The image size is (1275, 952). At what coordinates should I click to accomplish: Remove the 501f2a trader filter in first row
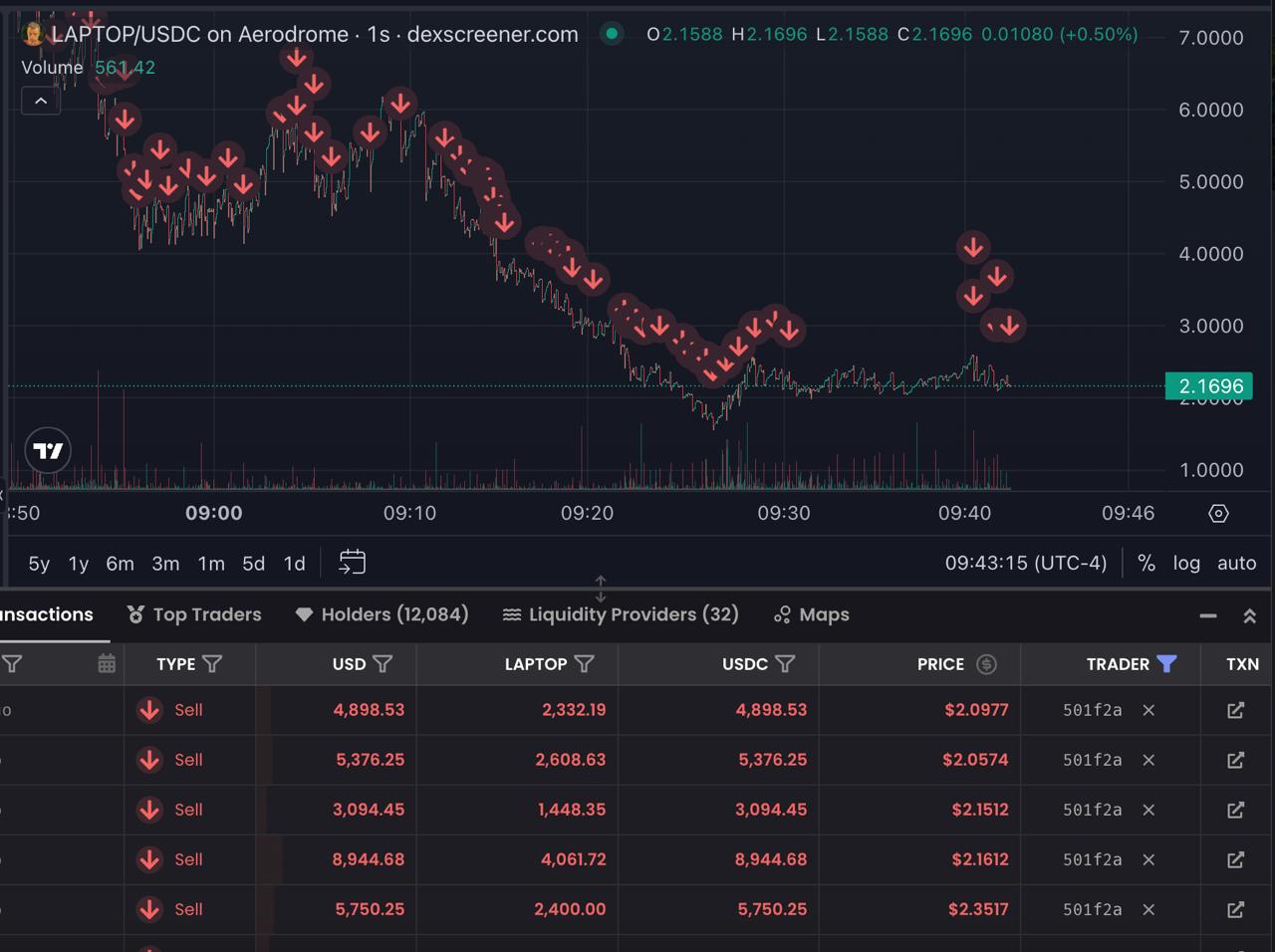click(1148, 710)
